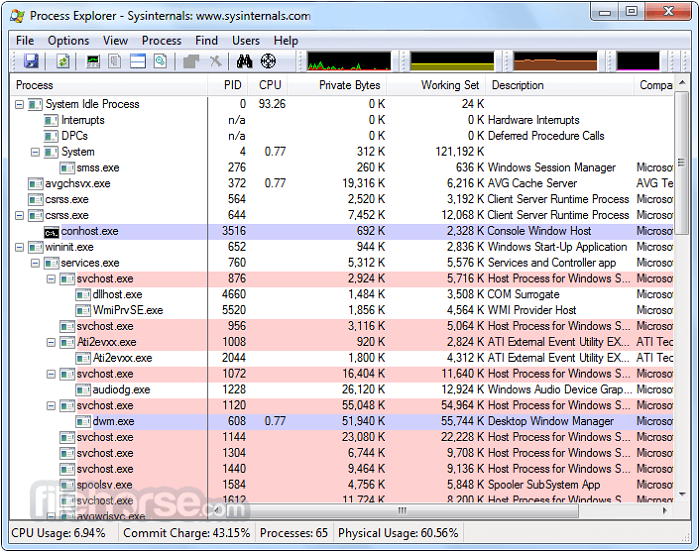Toggle the lower pane toolbar icon

[137, 62]
